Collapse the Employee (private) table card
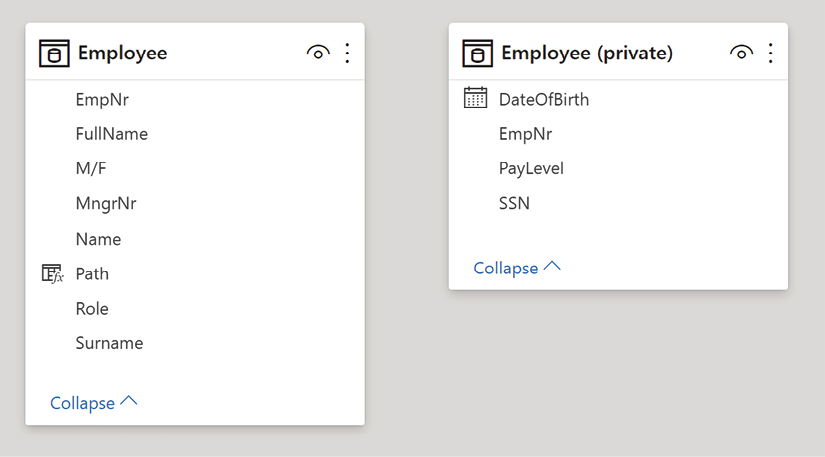The width and height of the screenshot is (825, 457). 517,268
